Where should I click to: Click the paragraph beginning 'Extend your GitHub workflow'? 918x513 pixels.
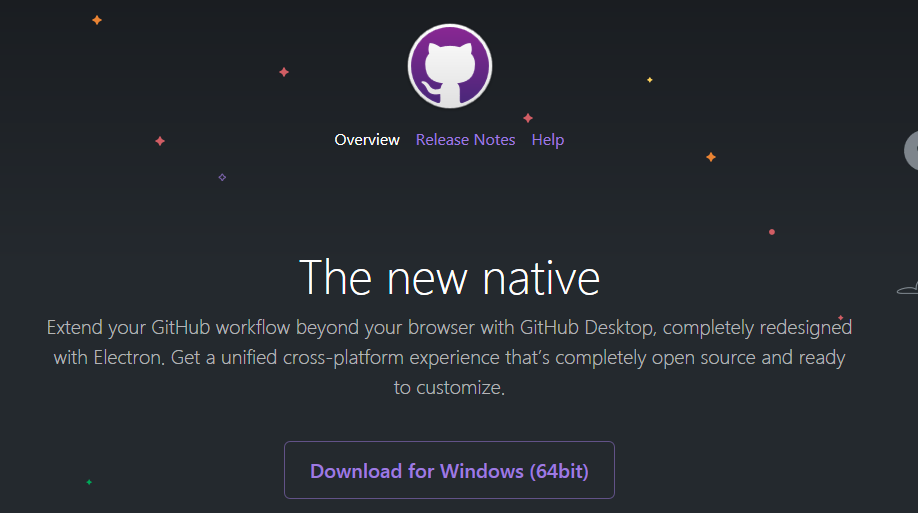450,357
